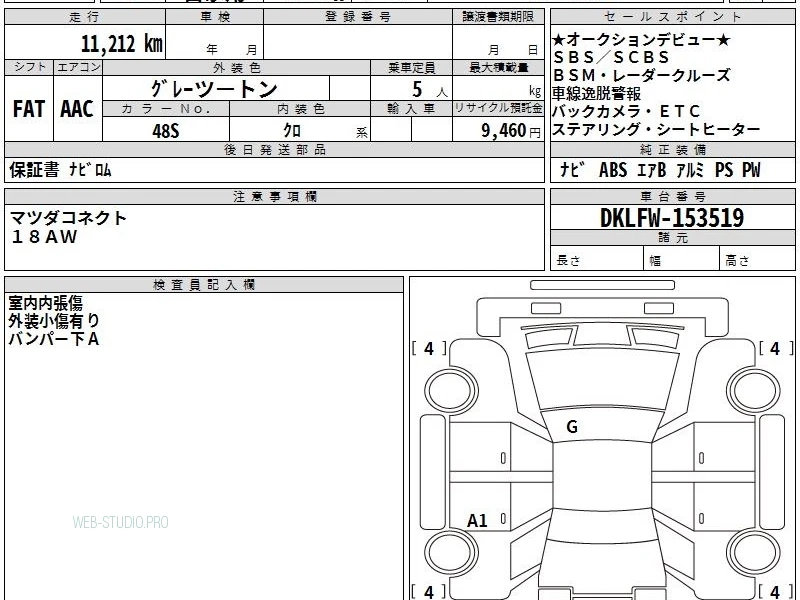800x600 pixels.
Task: Click the 純正装備 header
Action: click(673, 149)
